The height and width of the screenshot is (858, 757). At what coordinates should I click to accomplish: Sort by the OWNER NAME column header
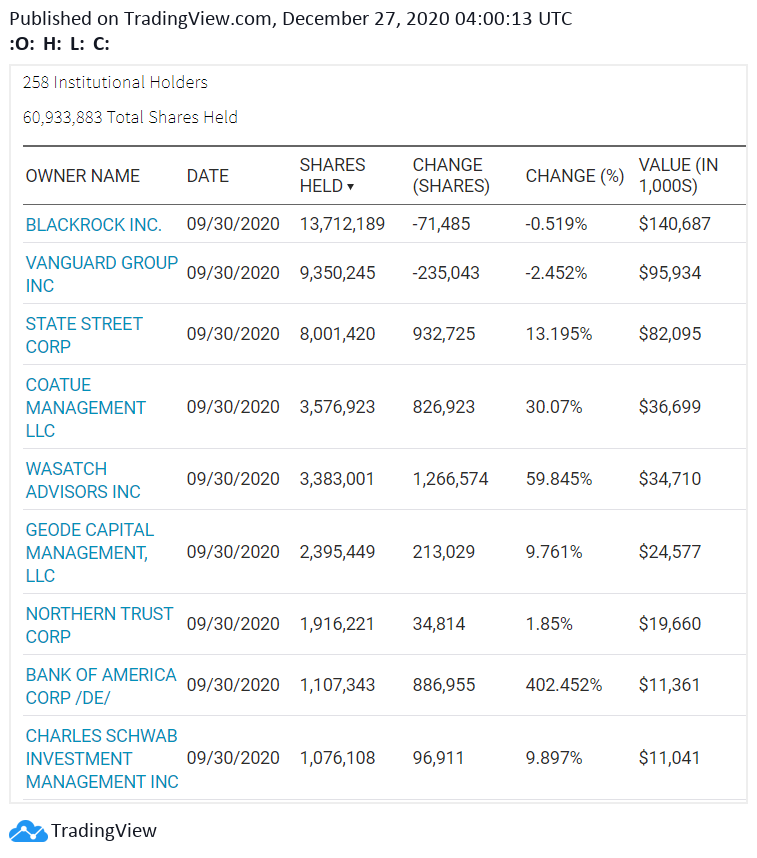pos(83,176)
